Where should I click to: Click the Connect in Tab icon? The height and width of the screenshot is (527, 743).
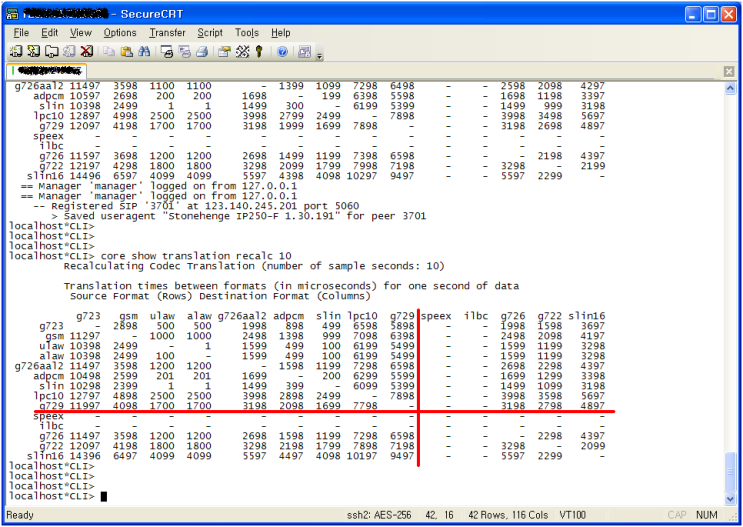point(51,51)
